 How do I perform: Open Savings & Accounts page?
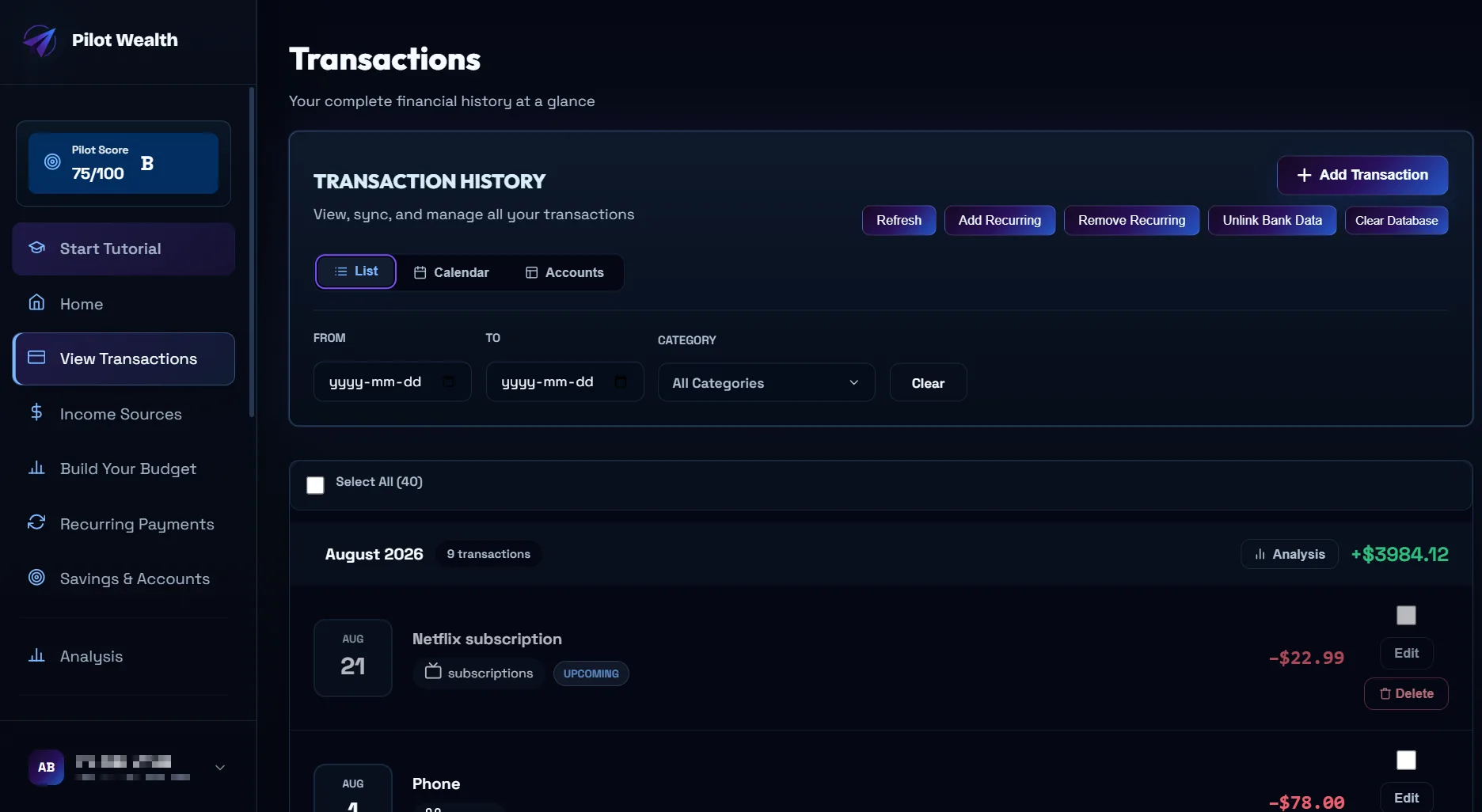123,579
